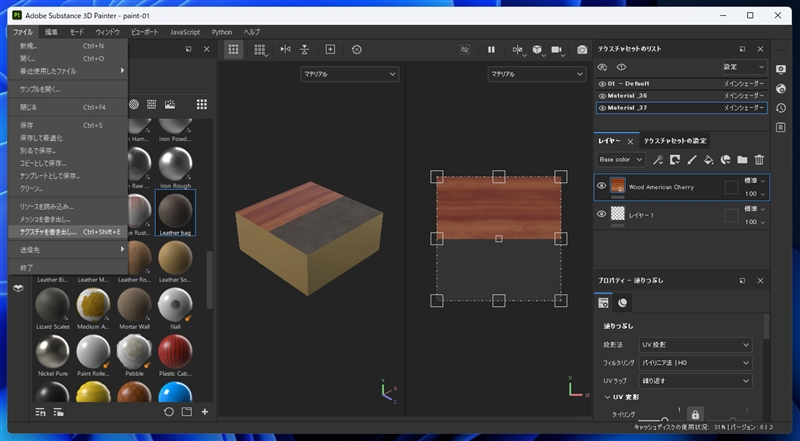
Task: Click the smart material icon in the Layers panel
Action: point(726,160)
